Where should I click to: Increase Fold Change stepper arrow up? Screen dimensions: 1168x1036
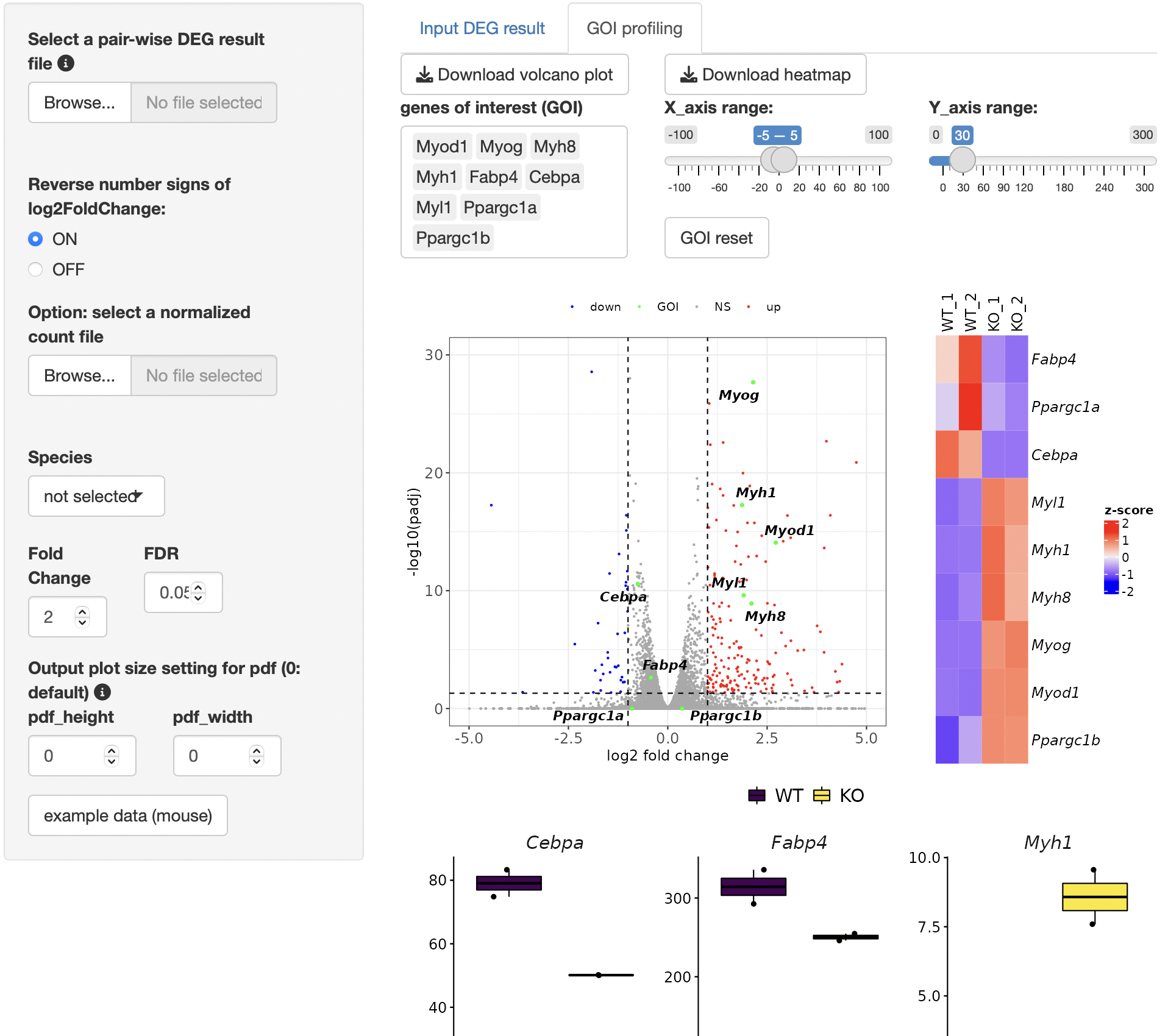pos(82,611)
